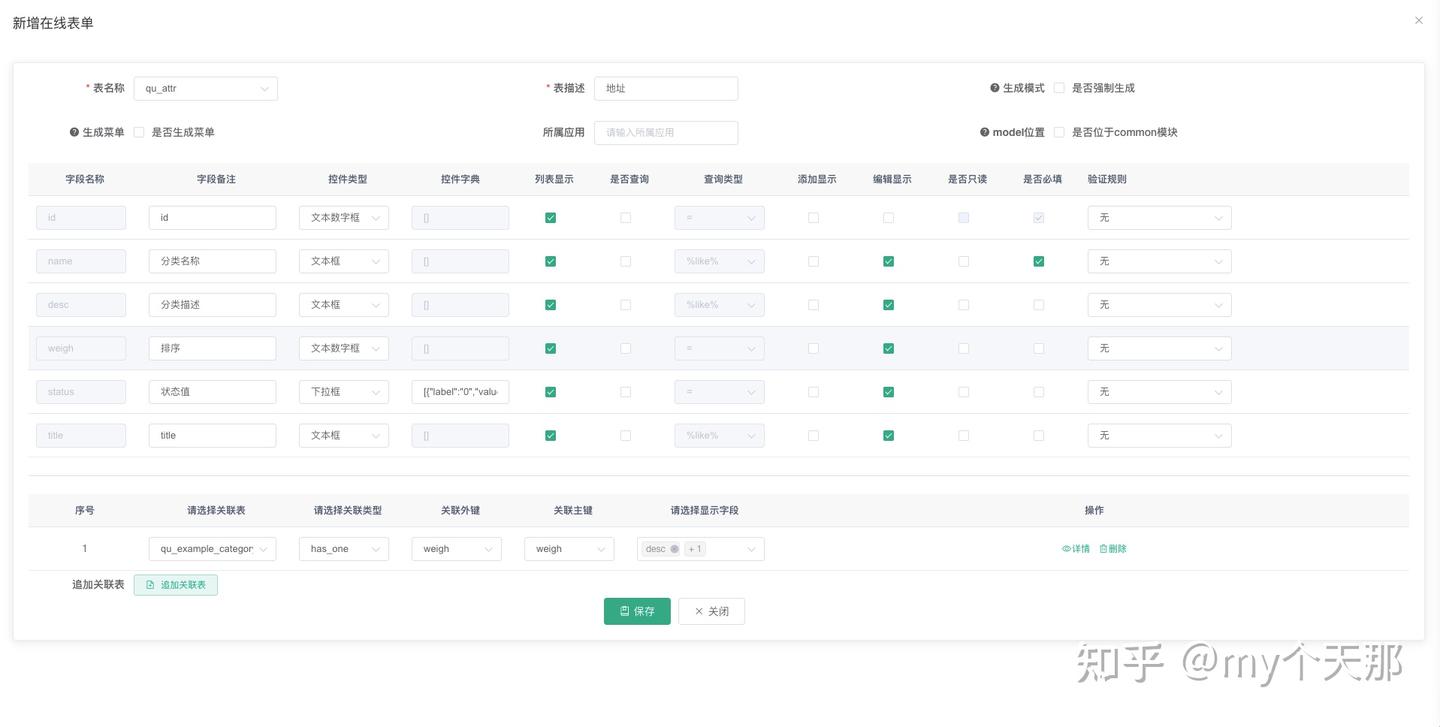This screenshot has height=727, width=1440.
Task: Expand the has_one relation type dropdown
Action: tap(343, 548)
